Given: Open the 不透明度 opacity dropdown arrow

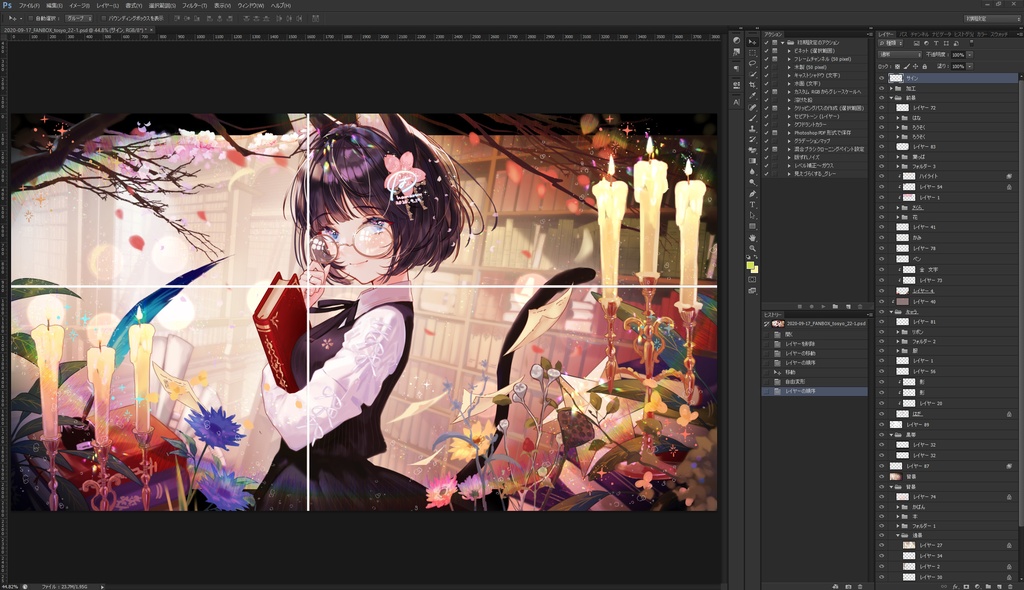Looking at the screenshot, I should (970, 55).
